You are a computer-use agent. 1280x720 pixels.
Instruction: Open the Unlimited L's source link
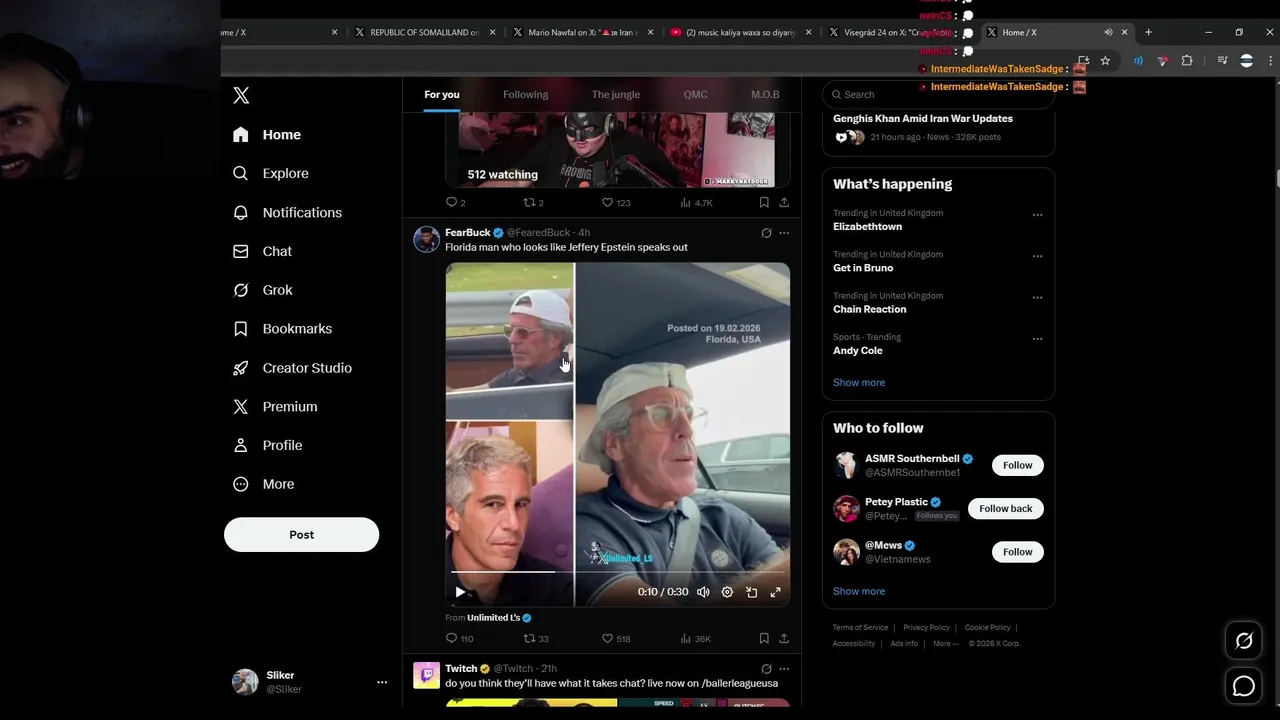[x=499, y=618]
